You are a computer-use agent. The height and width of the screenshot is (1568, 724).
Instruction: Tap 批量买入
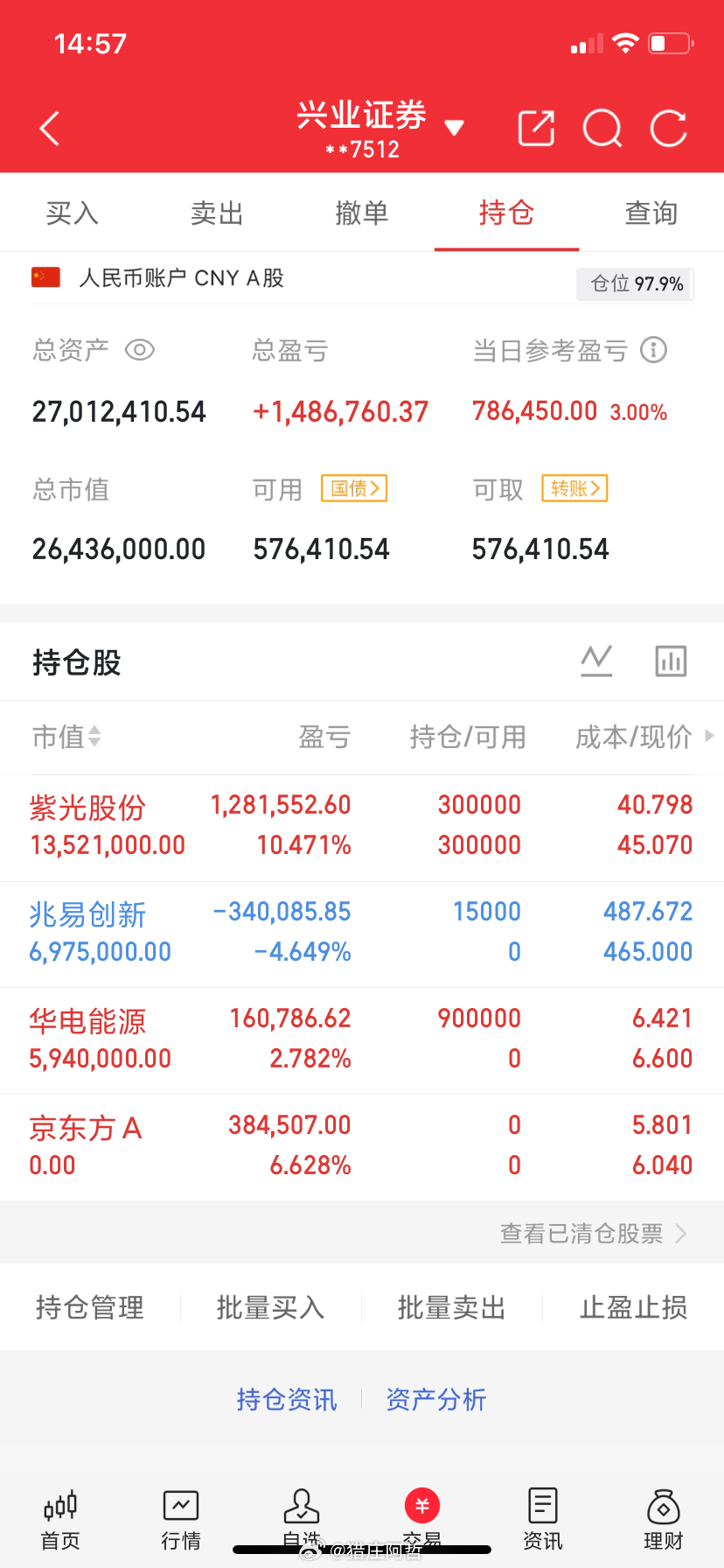click(271, 1307)
